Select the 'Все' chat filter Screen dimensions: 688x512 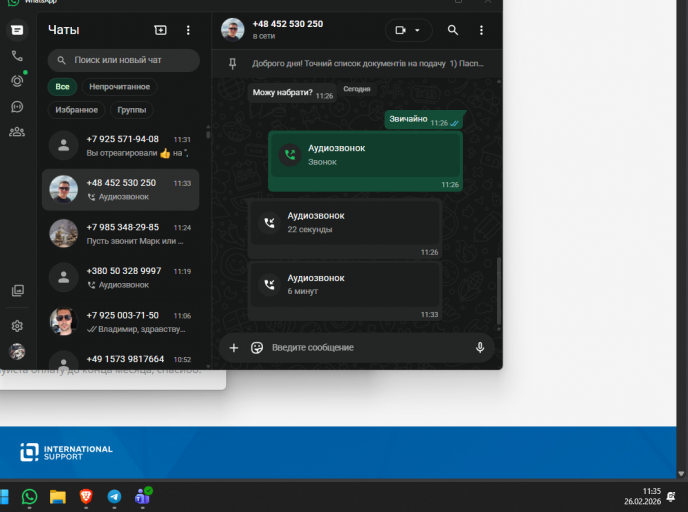tap(62, 87)
